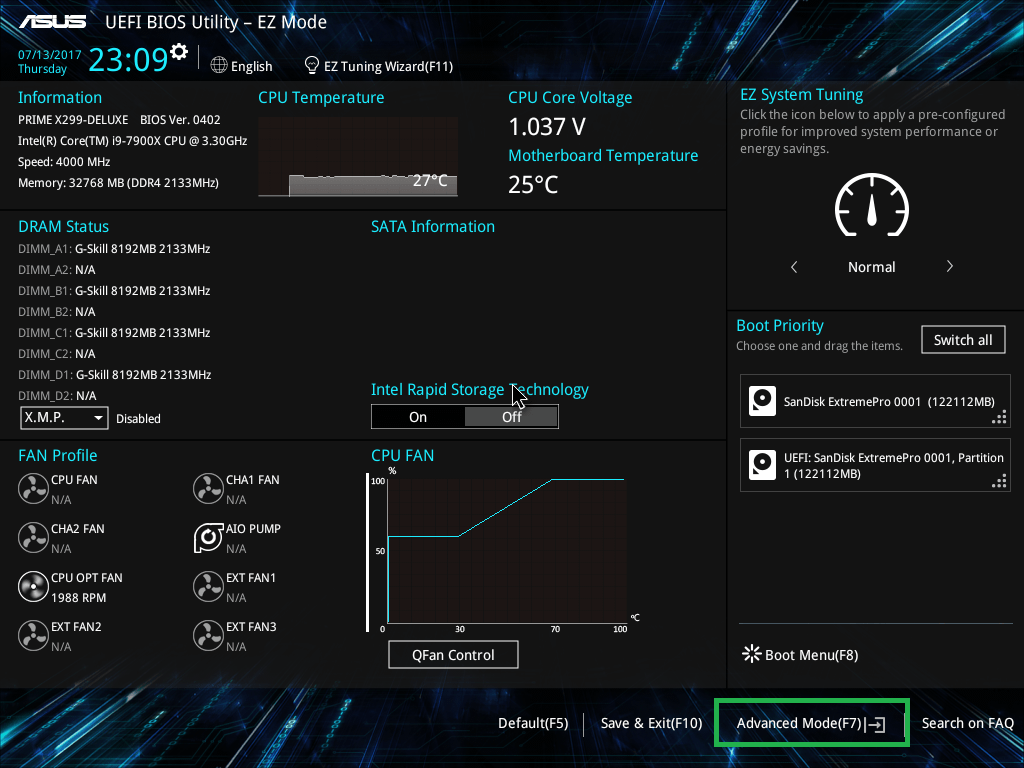Click DIMM_D1 G-Skill 8192MB row
Viewport: 1024px width, 768px height.
(114, 374)
